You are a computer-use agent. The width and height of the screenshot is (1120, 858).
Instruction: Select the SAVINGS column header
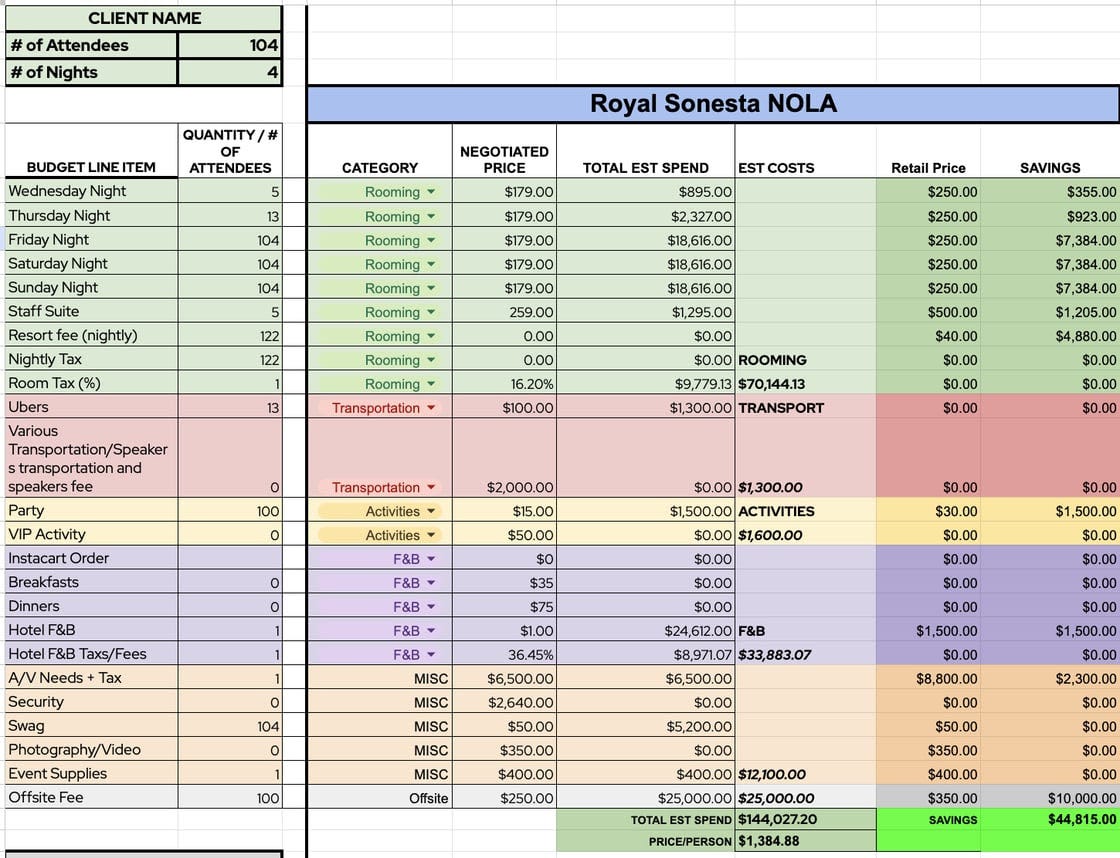click(x=1050, y=151)
